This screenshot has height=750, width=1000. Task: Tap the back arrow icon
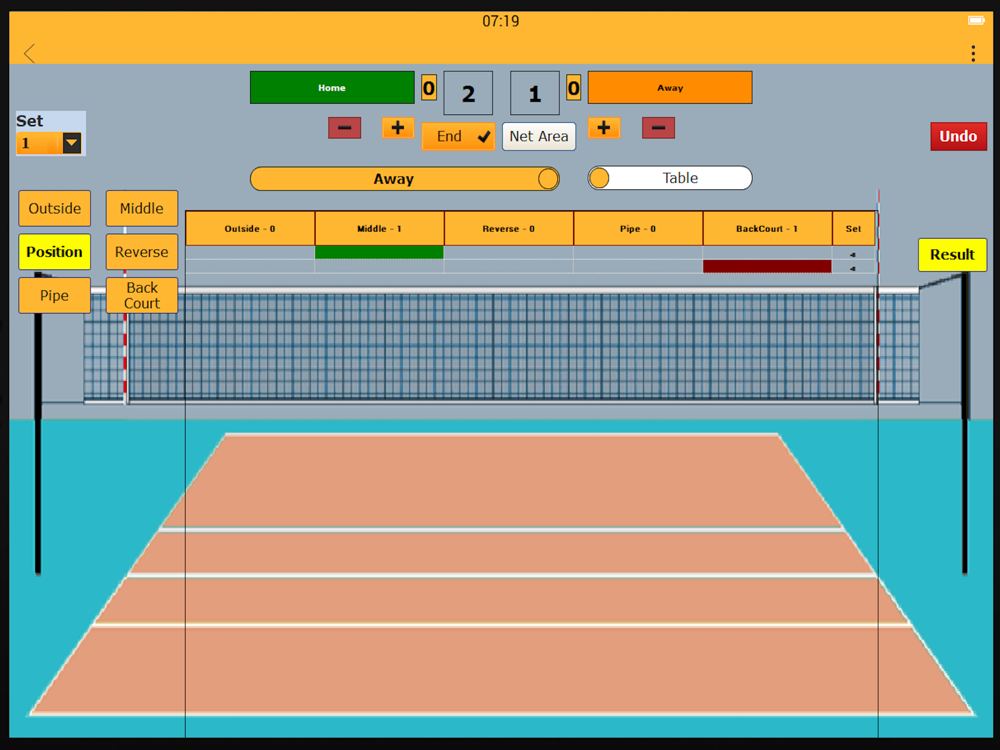click(x=29, y=53)
